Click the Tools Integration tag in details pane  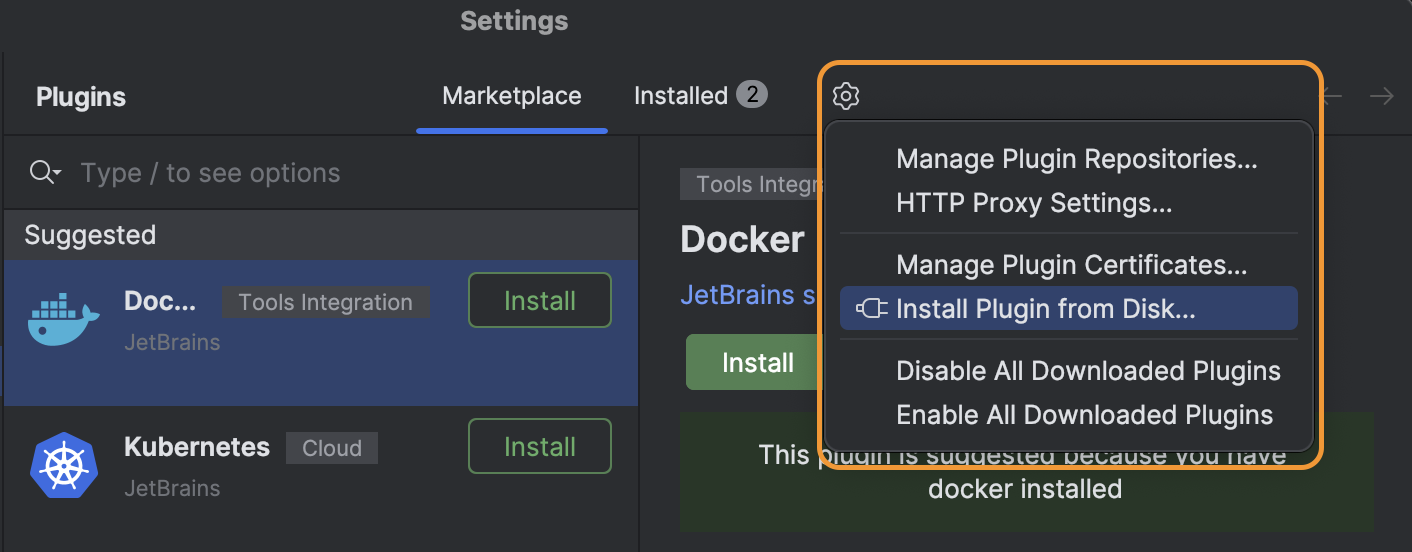750,184
